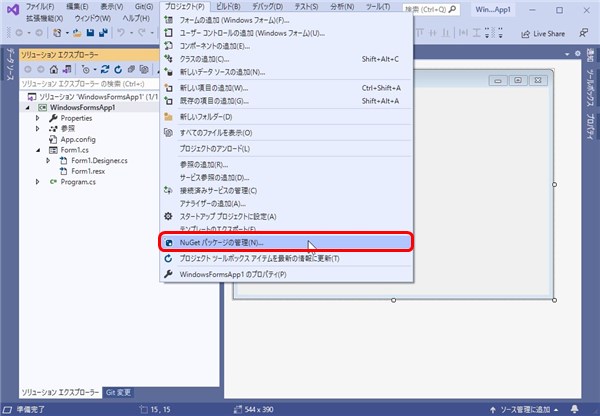Viewport: 600px width, 416px height.
Task: Expand the Form1.Designer.cs node
Action: (48, 160)
